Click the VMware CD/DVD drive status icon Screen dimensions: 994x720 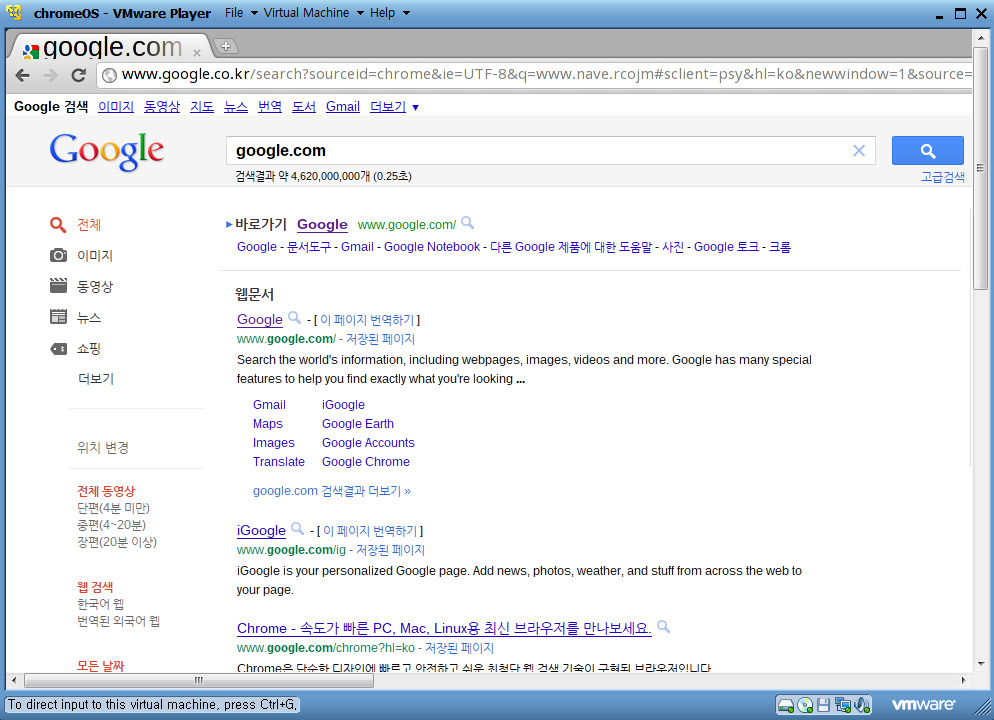(x=803, y=705)
